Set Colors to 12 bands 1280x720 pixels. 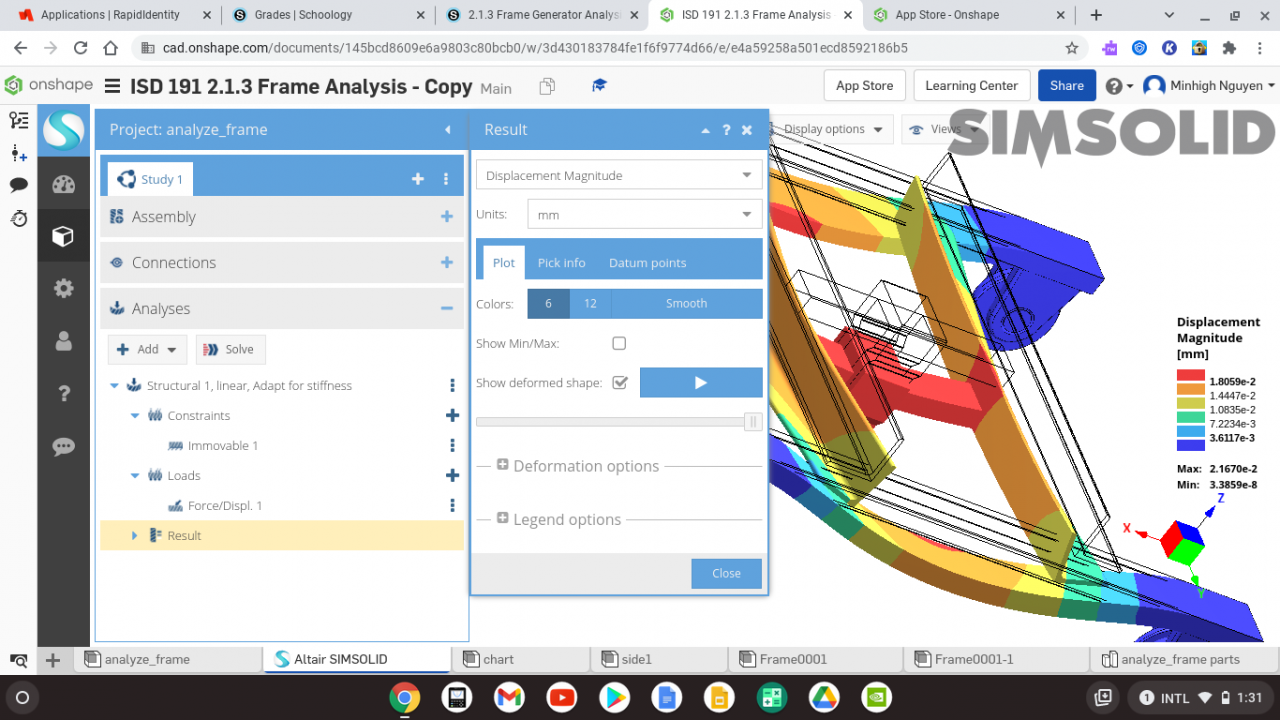(590, 304)
